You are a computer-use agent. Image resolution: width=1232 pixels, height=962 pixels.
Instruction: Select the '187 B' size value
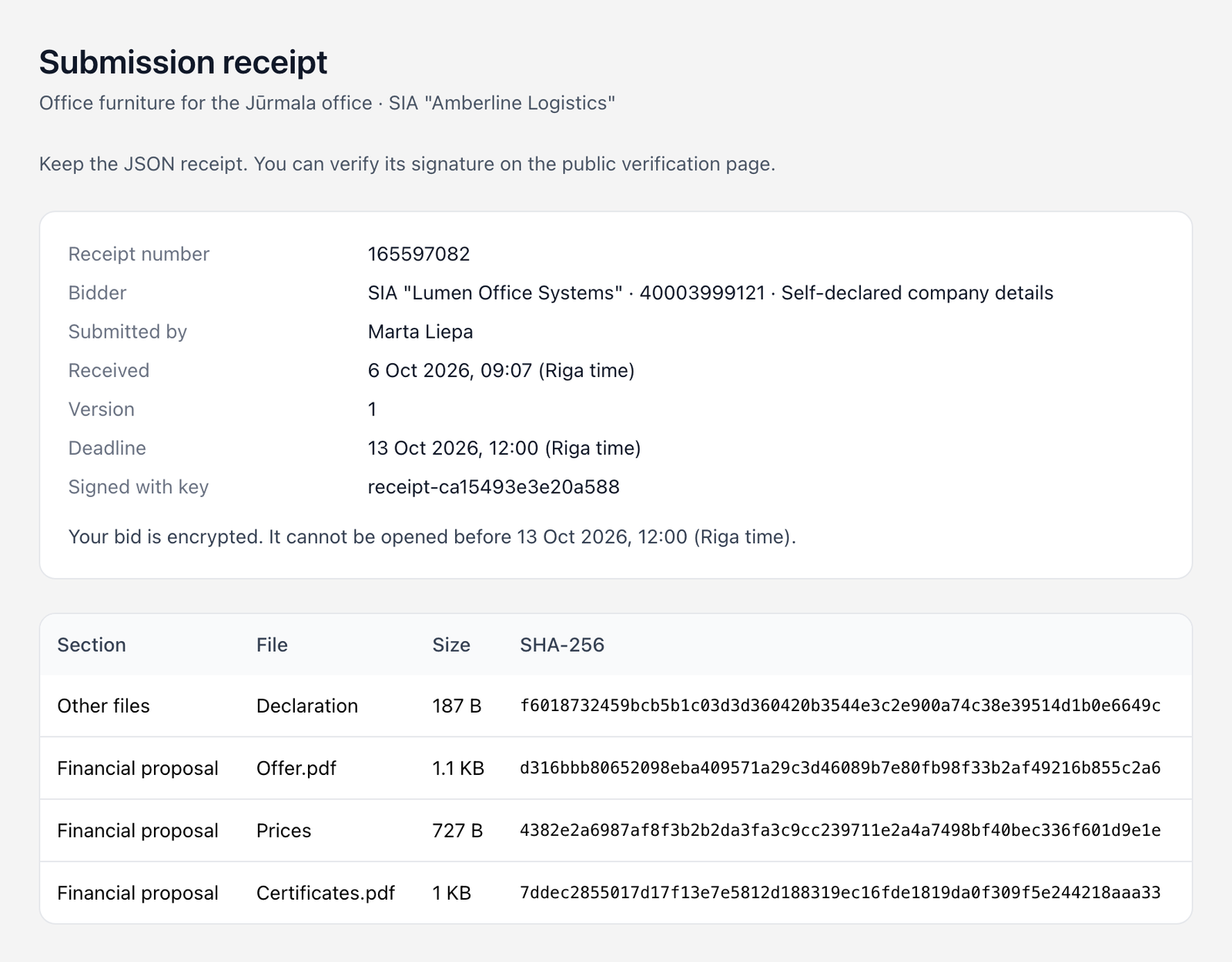457,706
